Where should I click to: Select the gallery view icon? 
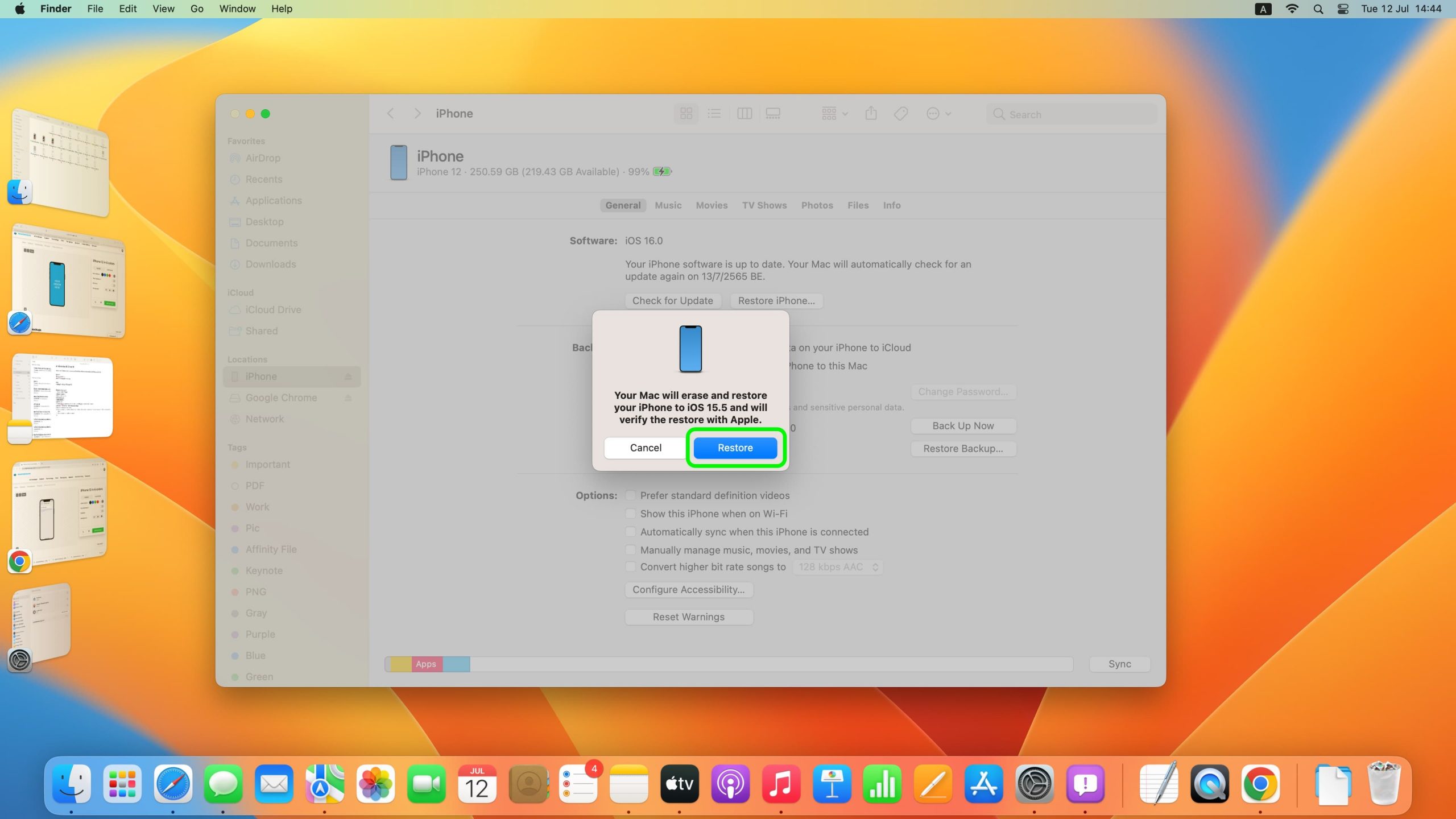point(772,114)
